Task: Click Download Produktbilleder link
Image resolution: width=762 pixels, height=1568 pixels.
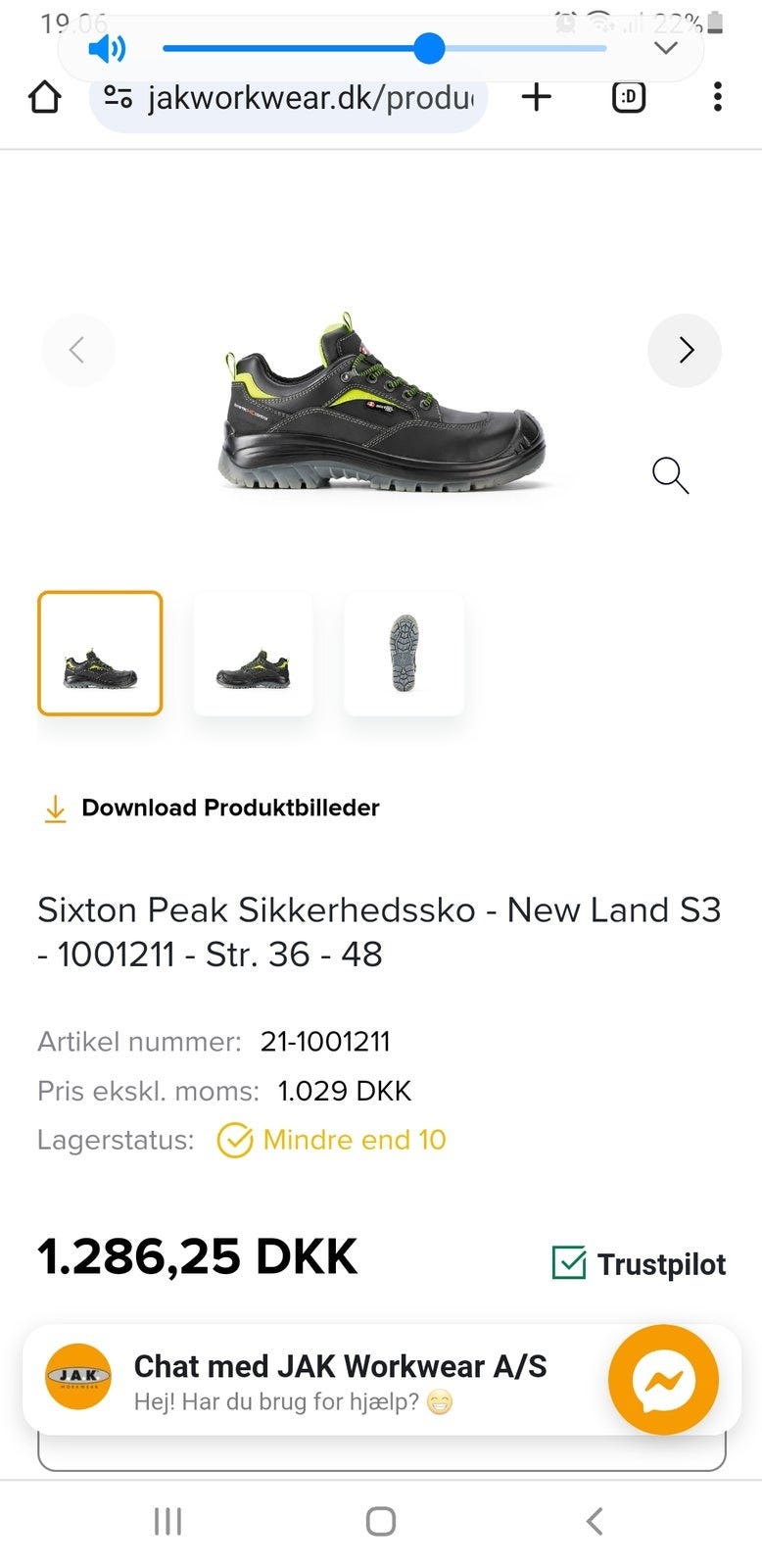Action: point(229,808)
